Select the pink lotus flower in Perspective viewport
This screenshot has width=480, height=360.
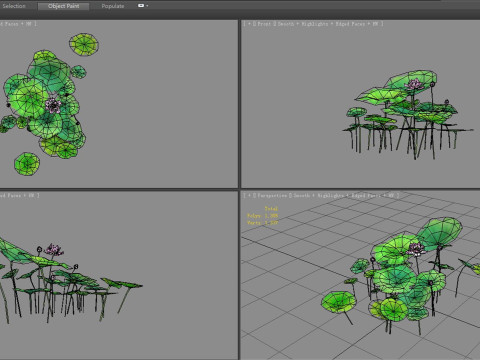pyautogui.click(x=416, y=249)
